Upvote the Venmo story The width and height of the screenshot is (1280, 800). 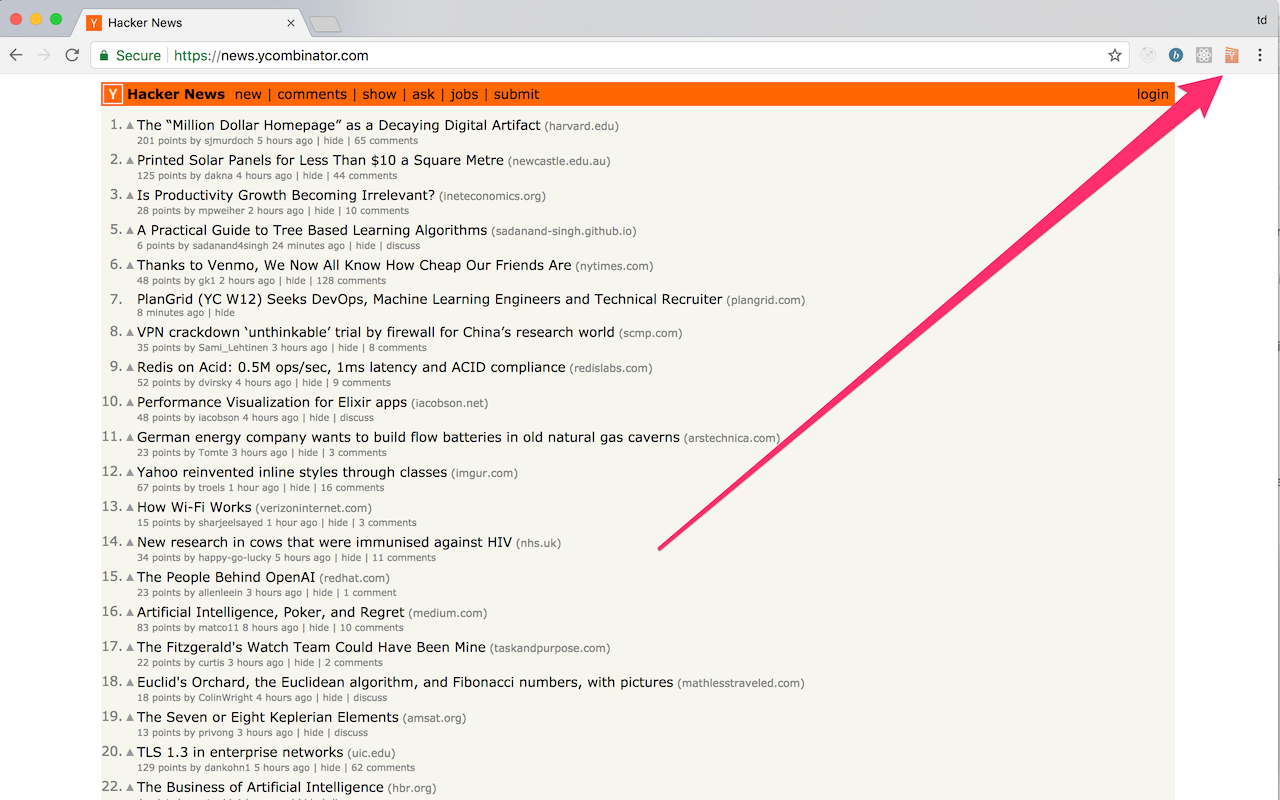(x=130, y=266)
